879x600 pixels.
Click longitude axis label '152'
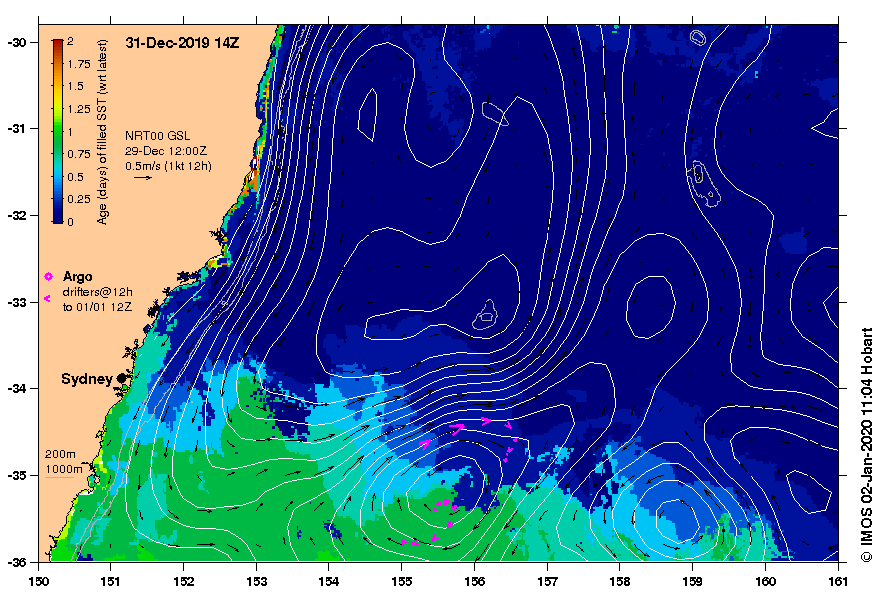tap(184, 581)
